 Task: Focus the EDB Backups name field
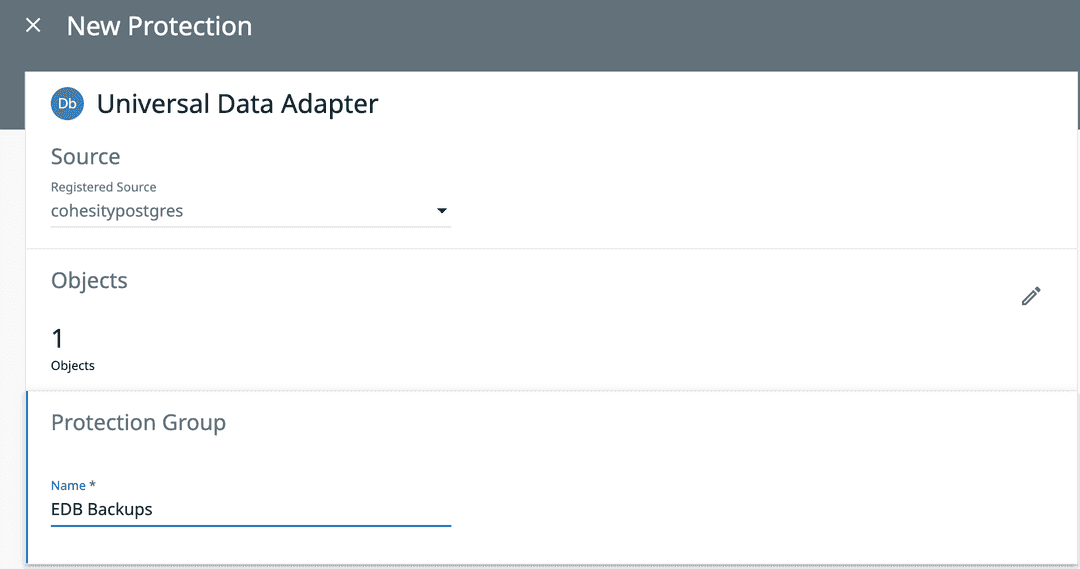[x=250, y=509]
